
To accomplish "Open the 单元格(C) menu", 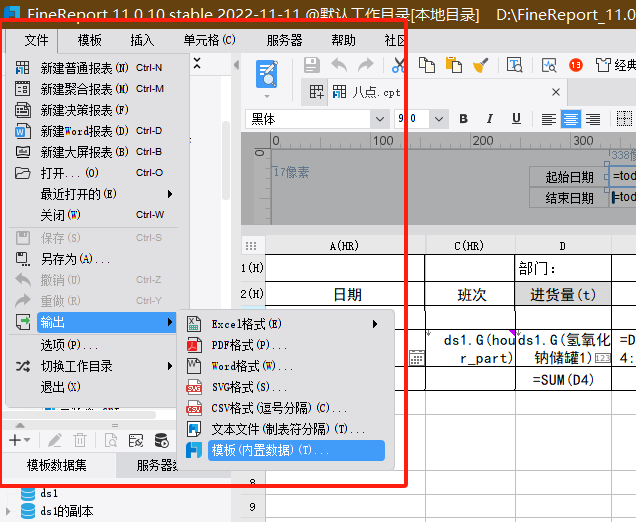I will click(x=209, y=40).
